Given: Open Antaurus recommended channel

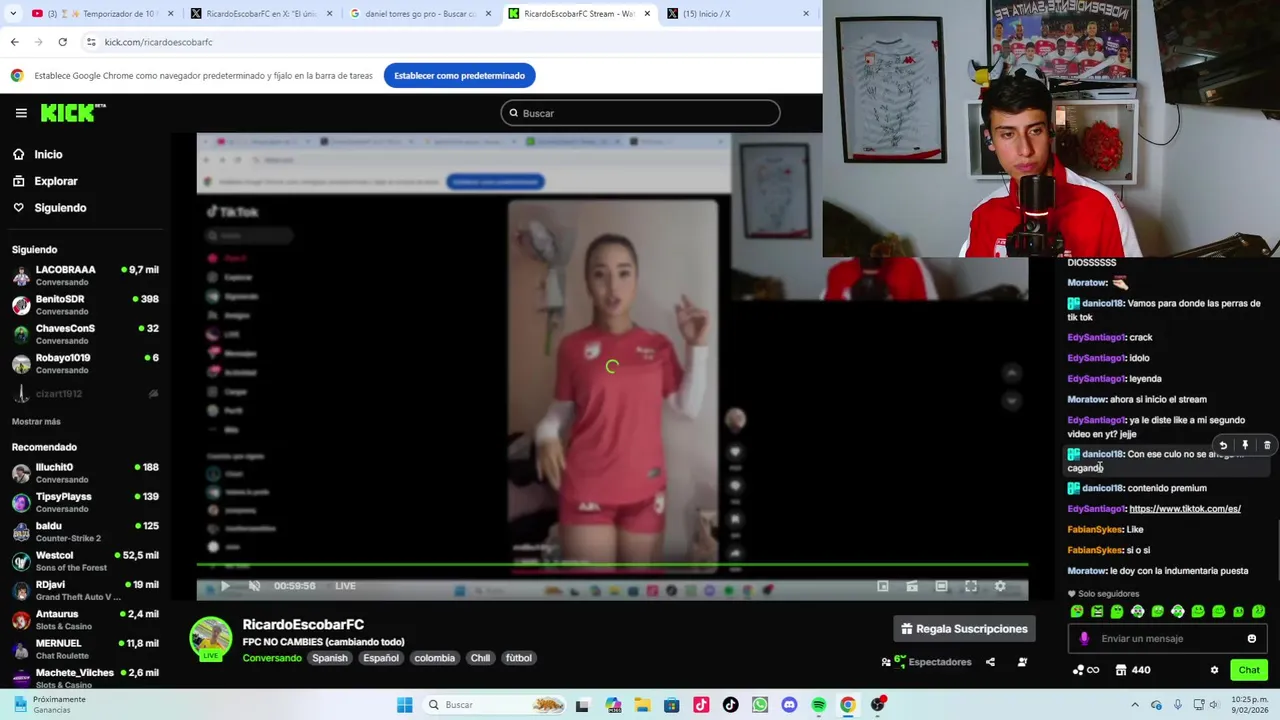Looking at the screenshot, I should coord(85,619).
